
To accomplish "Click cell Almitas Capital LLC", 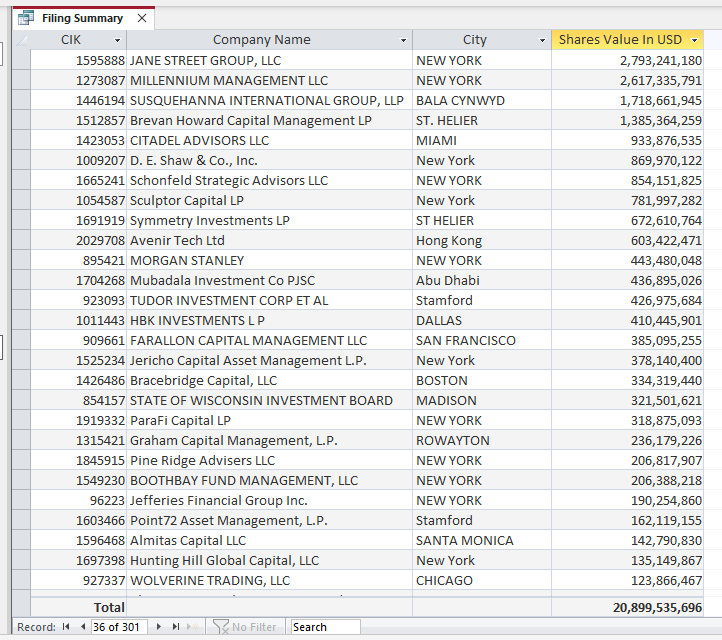I will click(x=269, y=541).
